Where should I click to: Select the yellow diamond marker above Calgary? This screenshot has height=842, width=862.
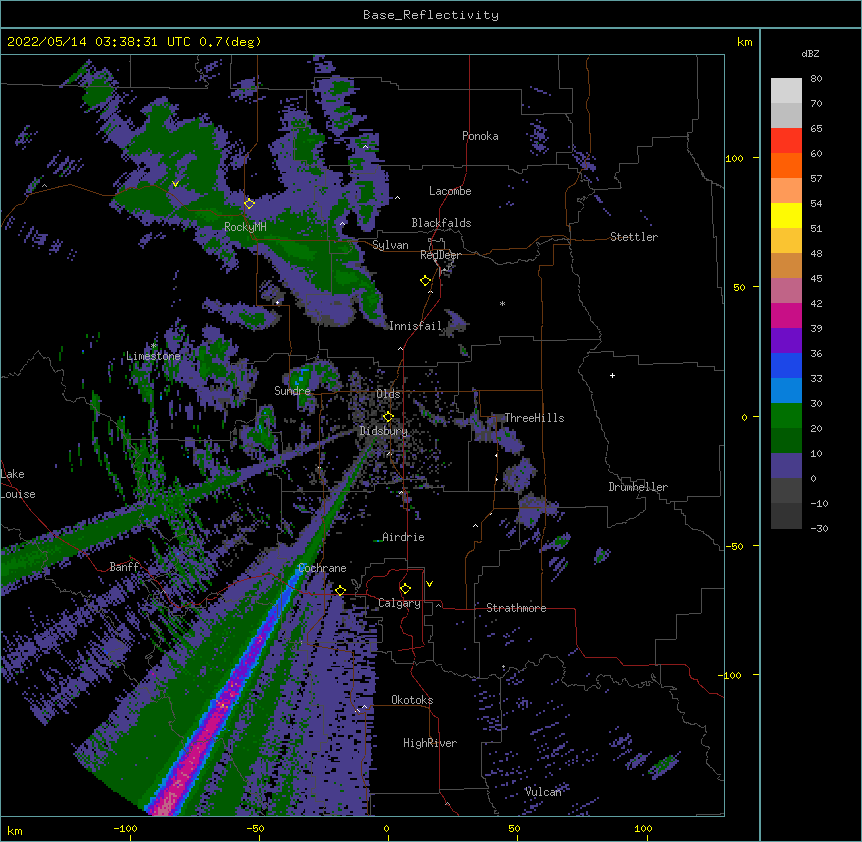(405, 589)
